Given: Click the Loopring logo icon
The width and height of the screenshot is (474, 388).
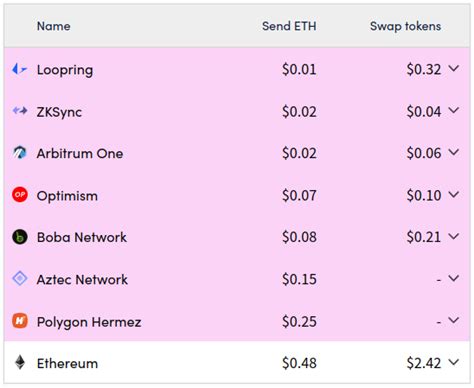Looking at the screenshot, I should [x=19, y=69].
